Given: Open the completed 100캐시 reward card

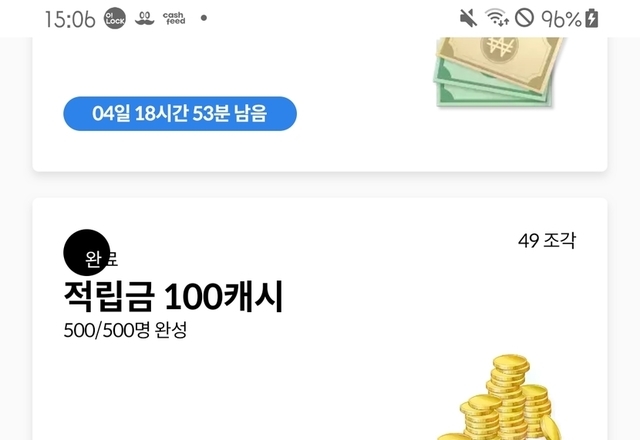Looking at the screenshot, I should coord(320,319).
